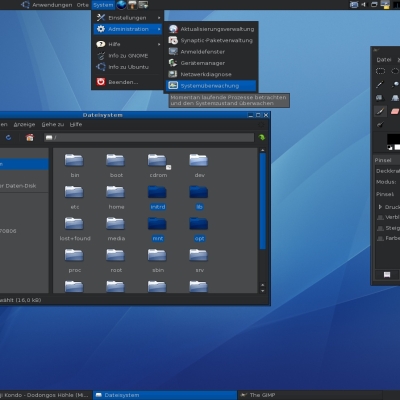
Task: Open the Datei menu in GIMP toolbox
Action: coord(384,60)
